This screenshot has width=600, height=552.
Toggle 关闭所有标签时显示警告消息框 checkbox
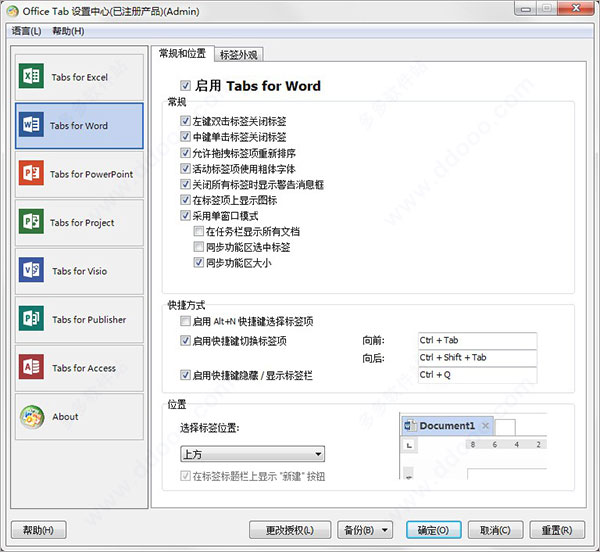point(186,184)
